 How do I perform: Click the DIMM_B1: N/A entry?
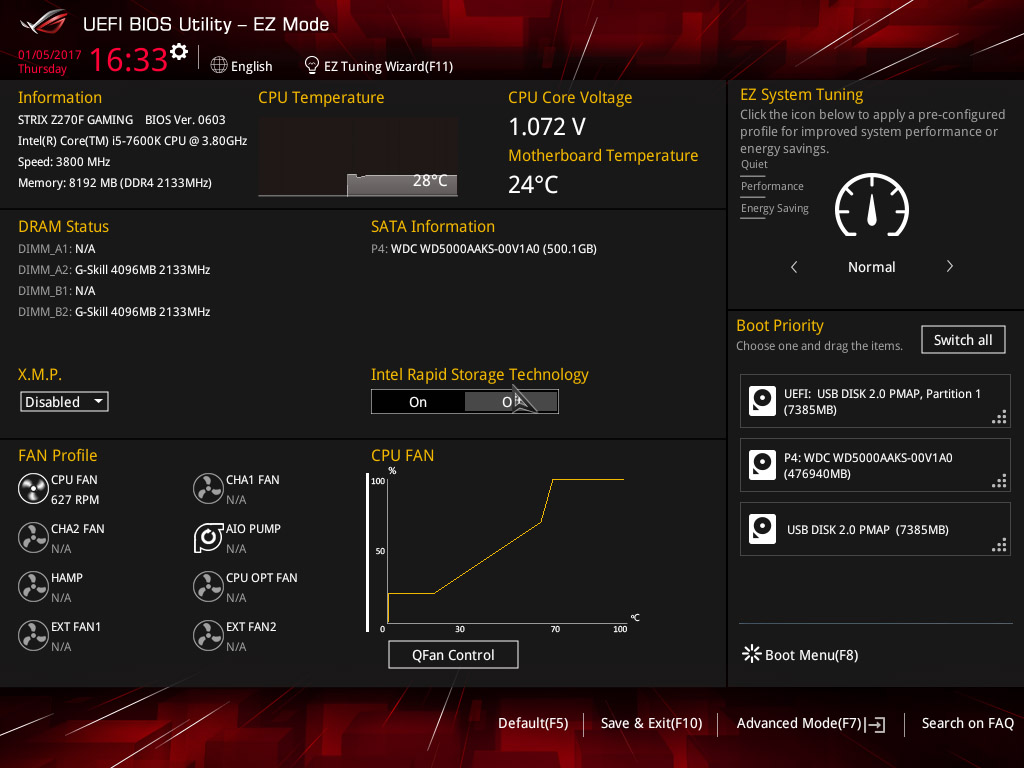57,291
